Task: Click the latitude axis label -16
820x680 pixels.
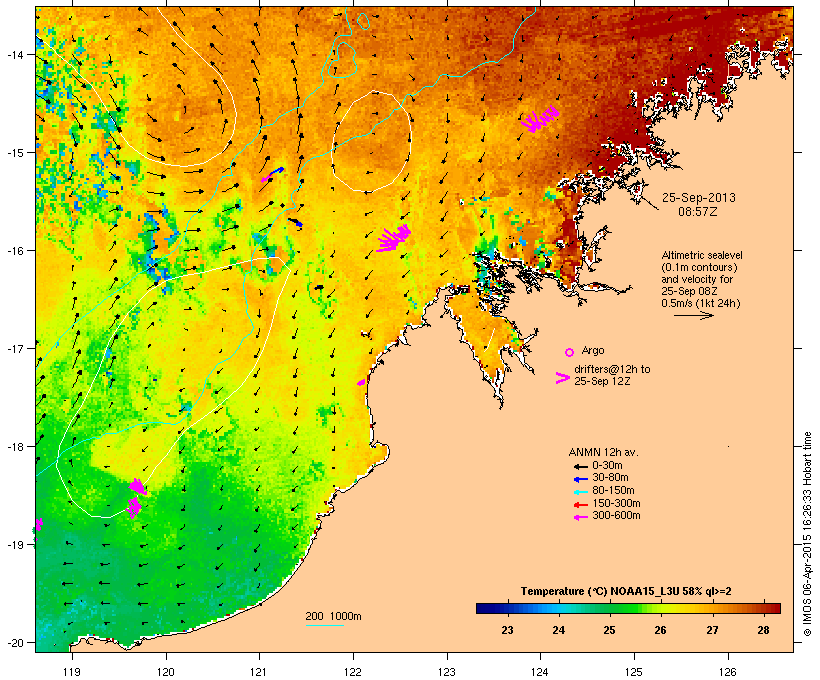Action: 15,251
